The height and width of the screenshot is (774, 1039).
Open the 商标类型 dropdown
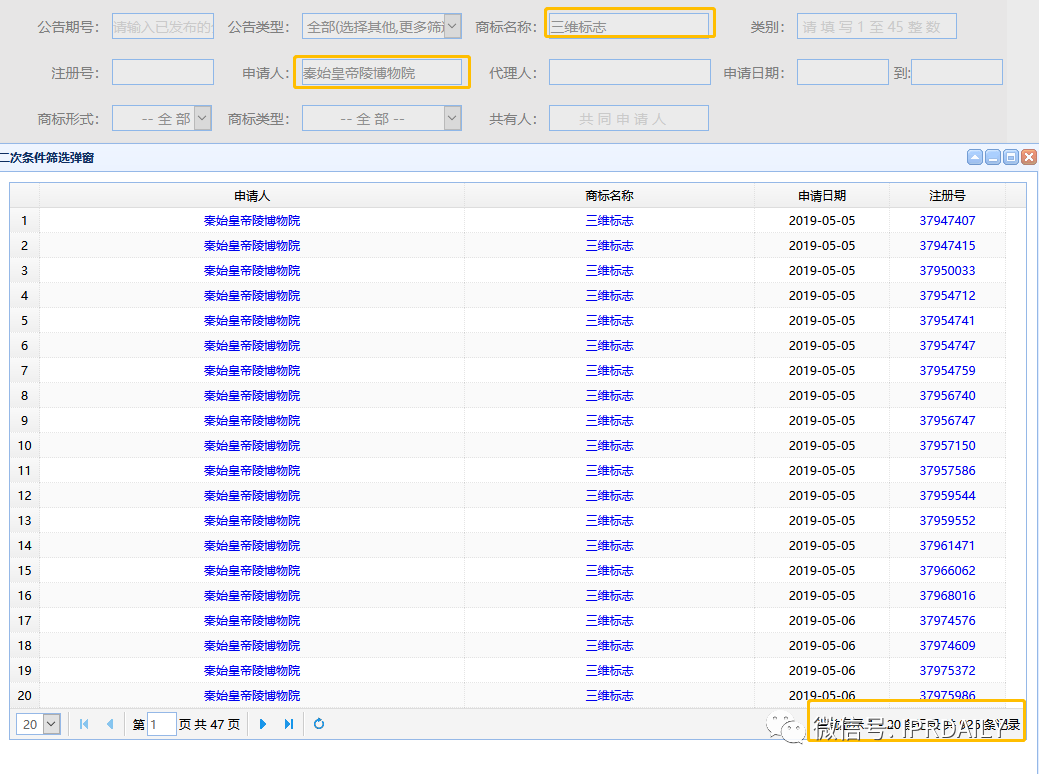[x=452, y=119]
